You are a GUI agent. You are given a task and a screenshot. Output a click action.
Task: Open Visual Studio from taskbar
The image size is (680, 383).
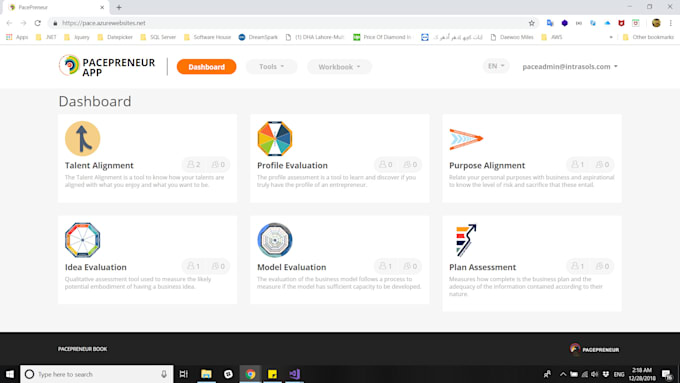[x=294, y=374]
